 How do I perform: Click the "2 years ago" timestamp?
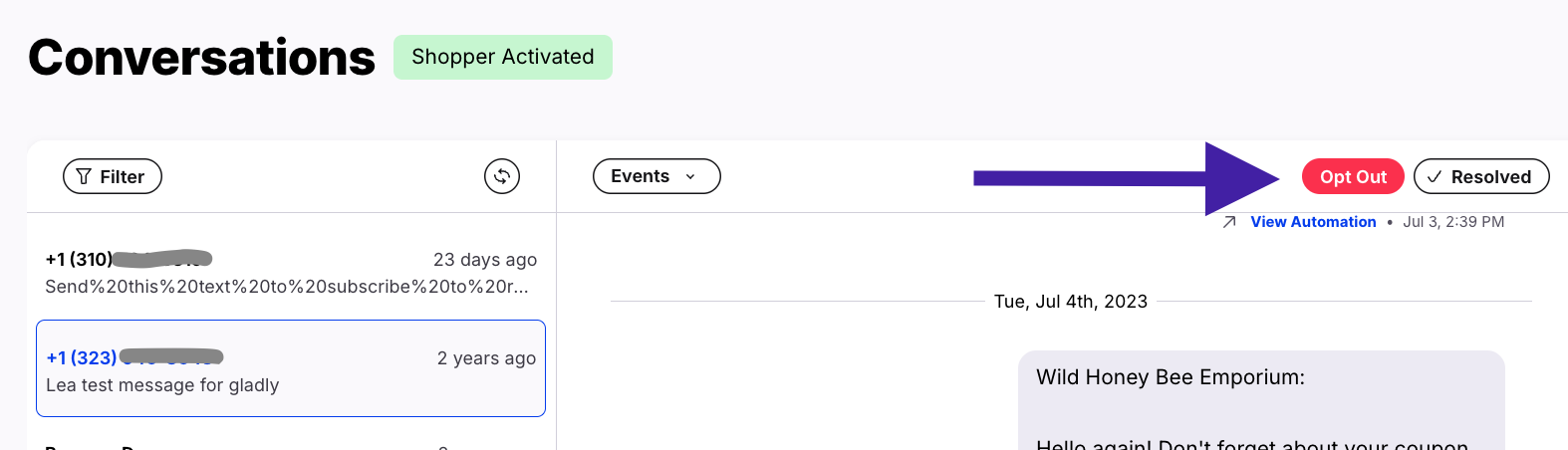(x=486, y=358)
